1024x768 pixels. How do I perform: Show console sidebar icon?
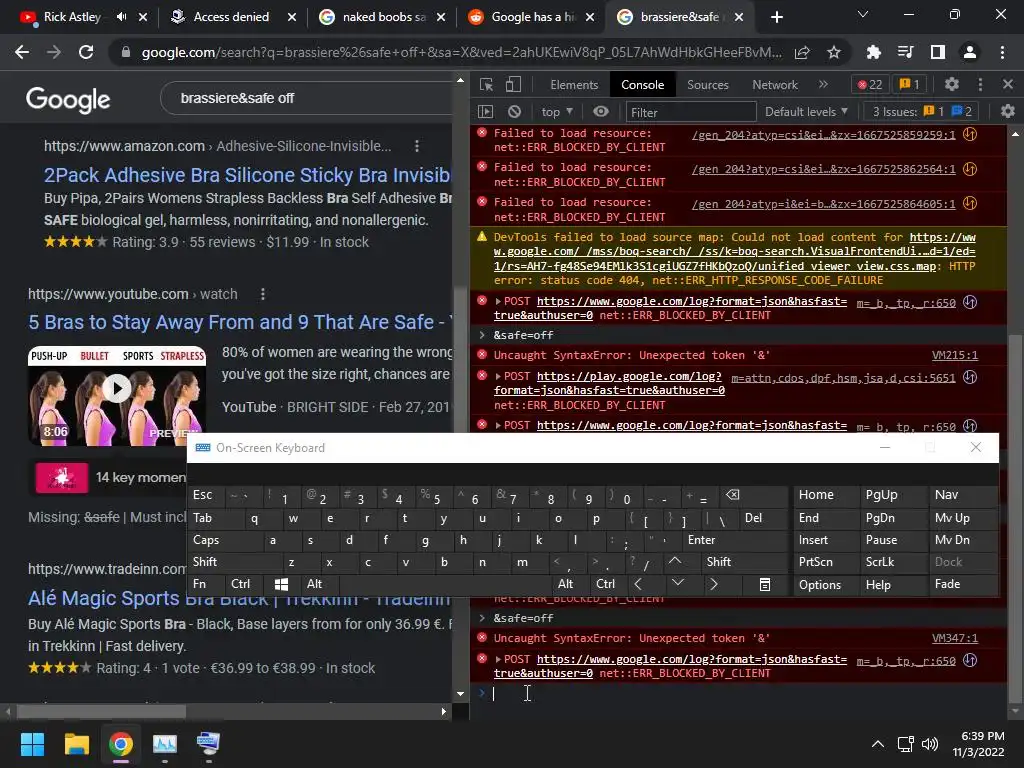tap(485, 112)
